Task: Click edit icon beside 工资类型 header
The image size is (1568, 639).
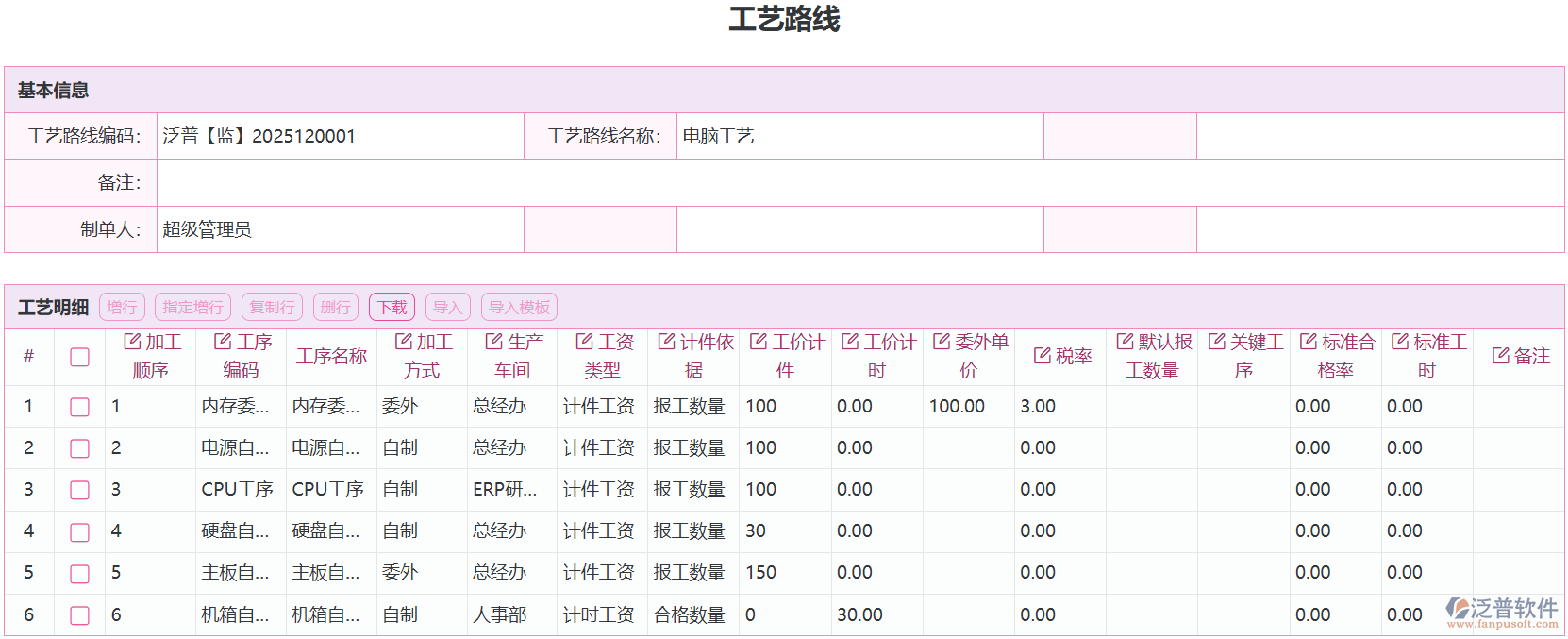Action: pyautogui.click(x=585, y=342)
